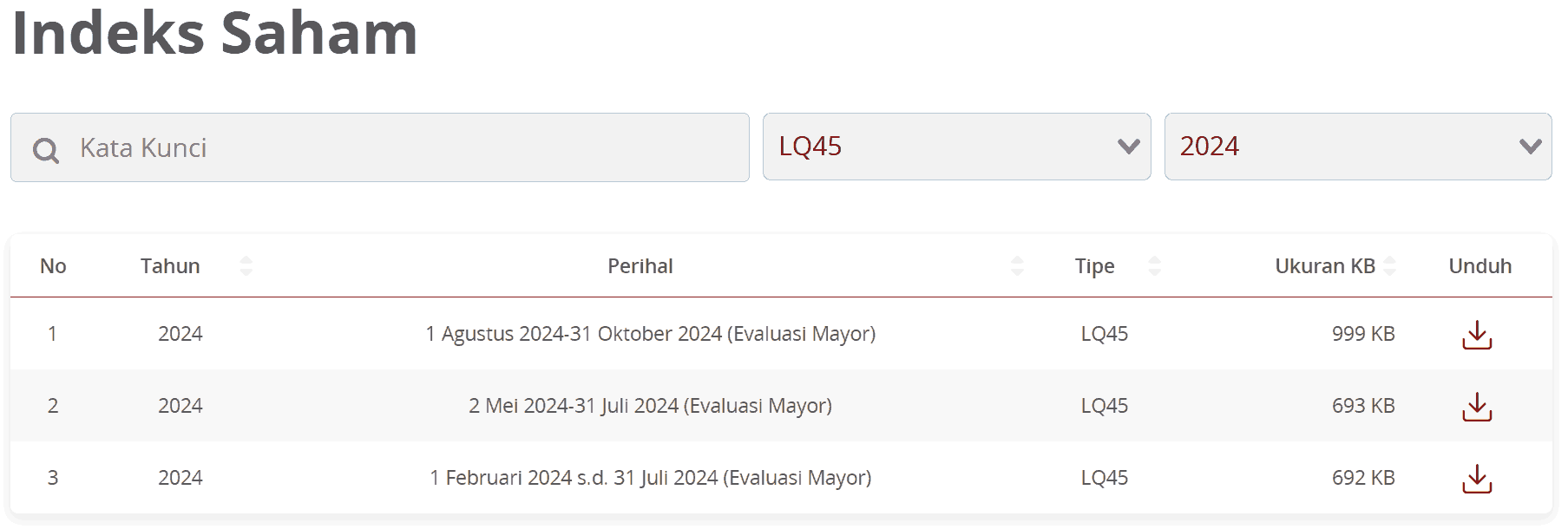Download the 2 Mei 2024 LQ45 file
The image size is (1568, 529).
tap(1477, 407)
